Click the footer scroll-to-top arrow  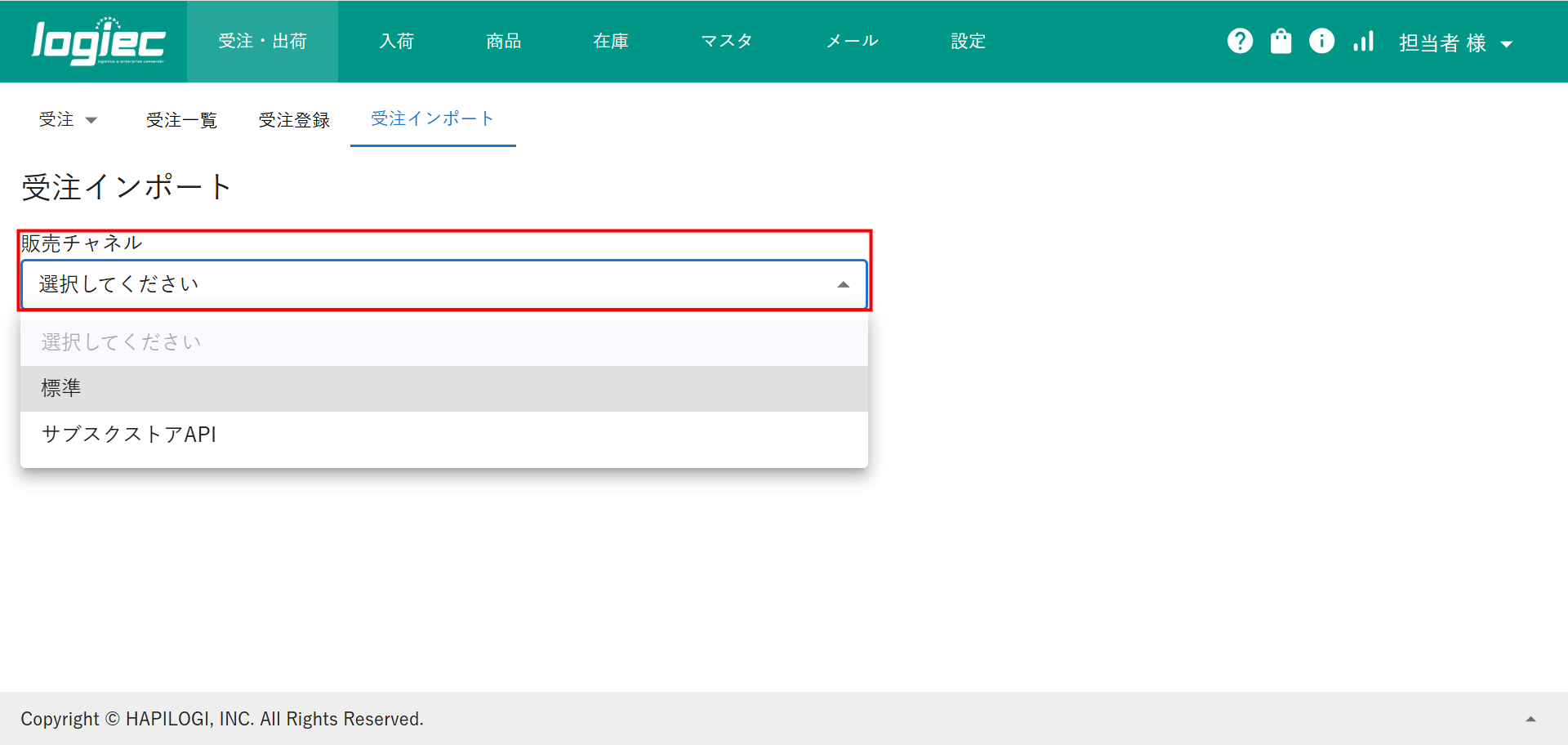click(x=1530, y=719)
